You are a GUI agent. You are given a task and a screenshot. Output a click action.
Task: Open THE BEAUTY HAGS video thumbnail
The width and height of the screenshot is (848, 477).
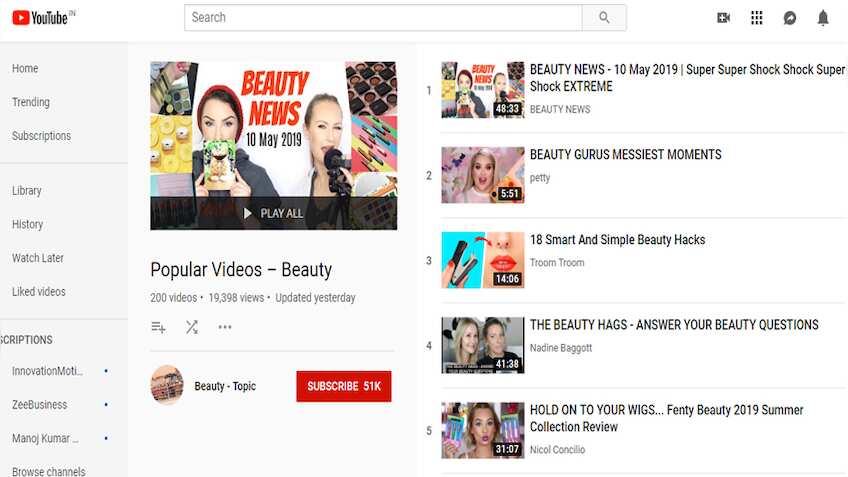coord(483,345)
